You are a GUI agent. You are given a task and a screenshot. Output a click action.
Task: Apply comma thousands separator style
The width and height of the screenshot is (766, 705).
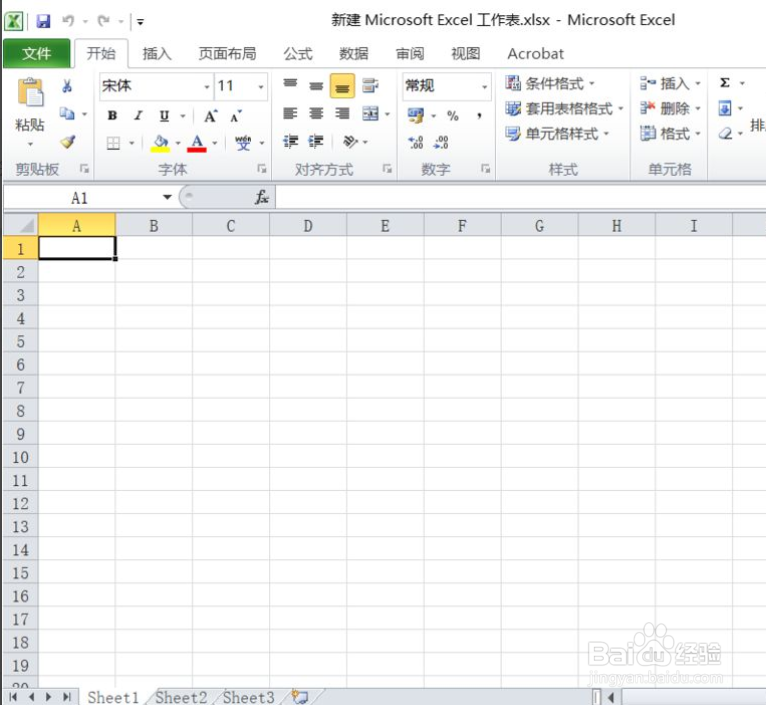click(479, 116)
